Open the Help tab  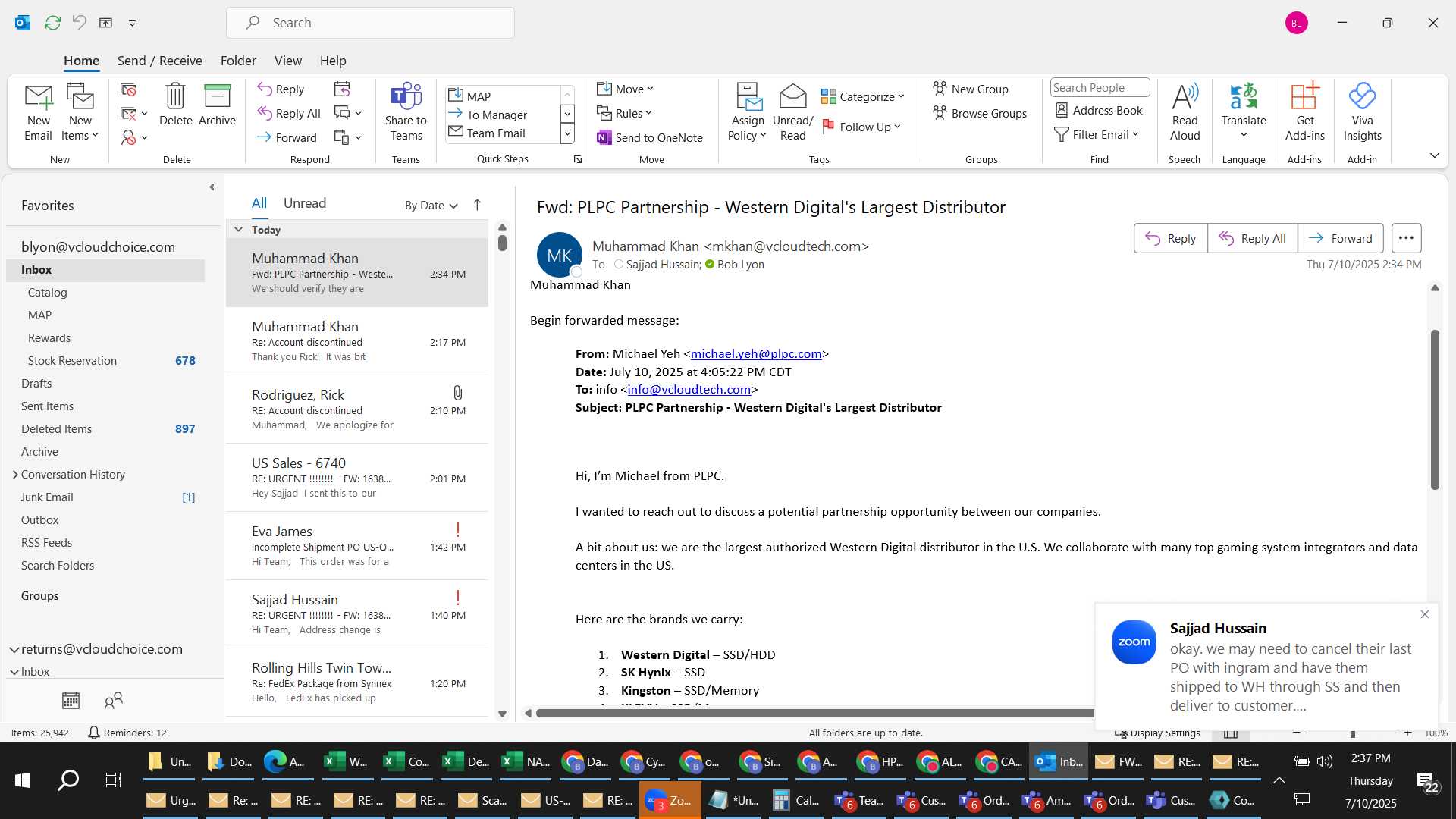(x=333, y=61)
